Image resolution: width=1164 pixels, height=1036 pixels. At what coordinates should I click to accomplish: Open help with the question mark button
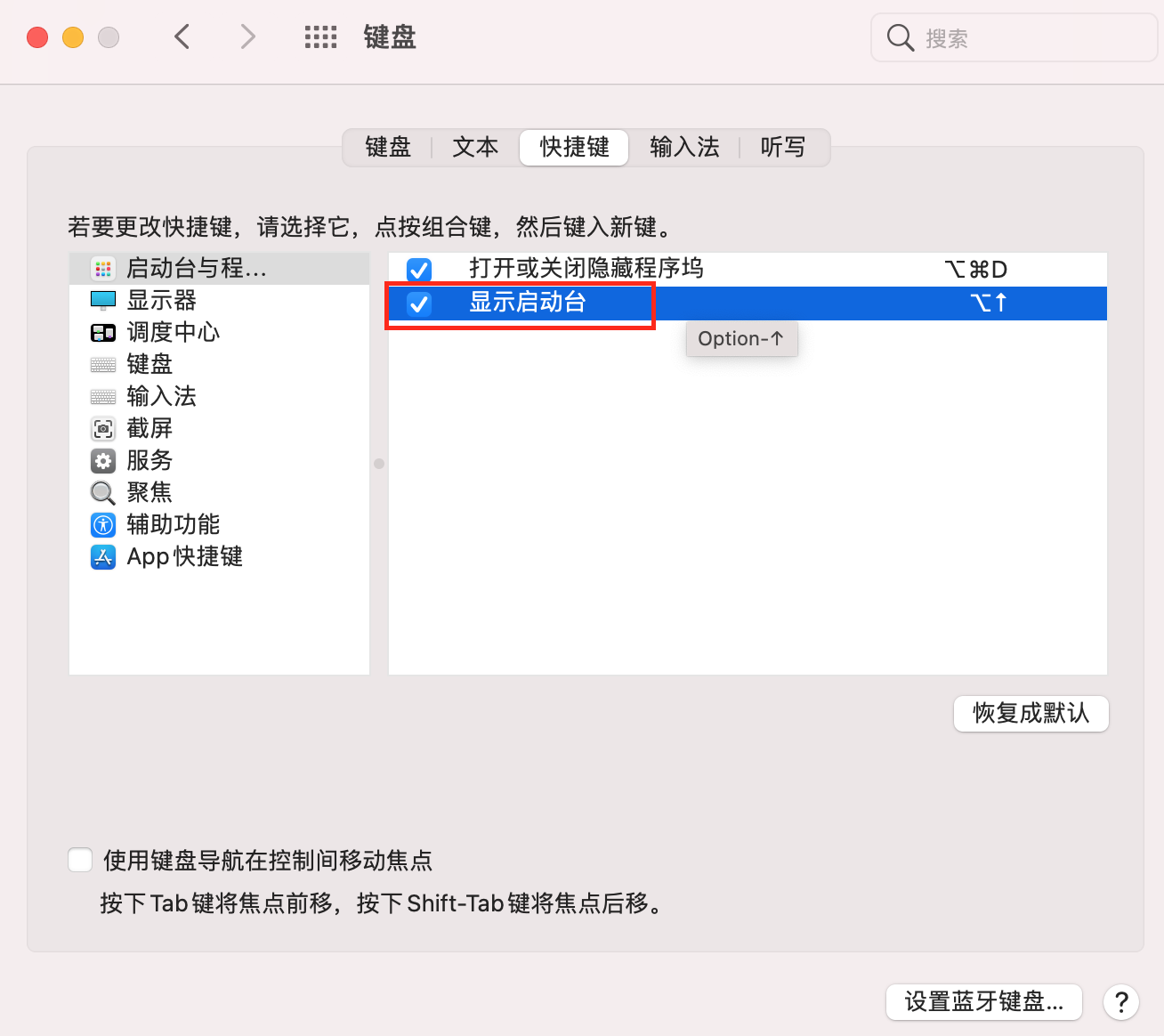1121,1002
